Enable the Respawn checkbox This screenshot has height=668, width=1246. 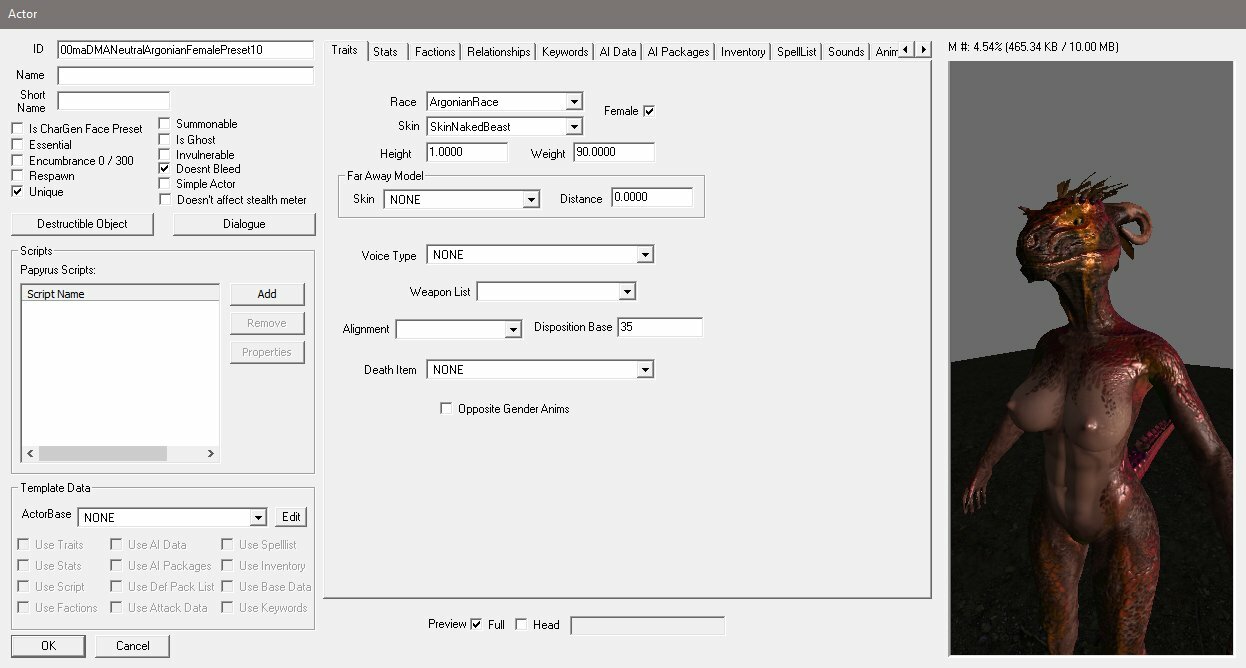17,176
